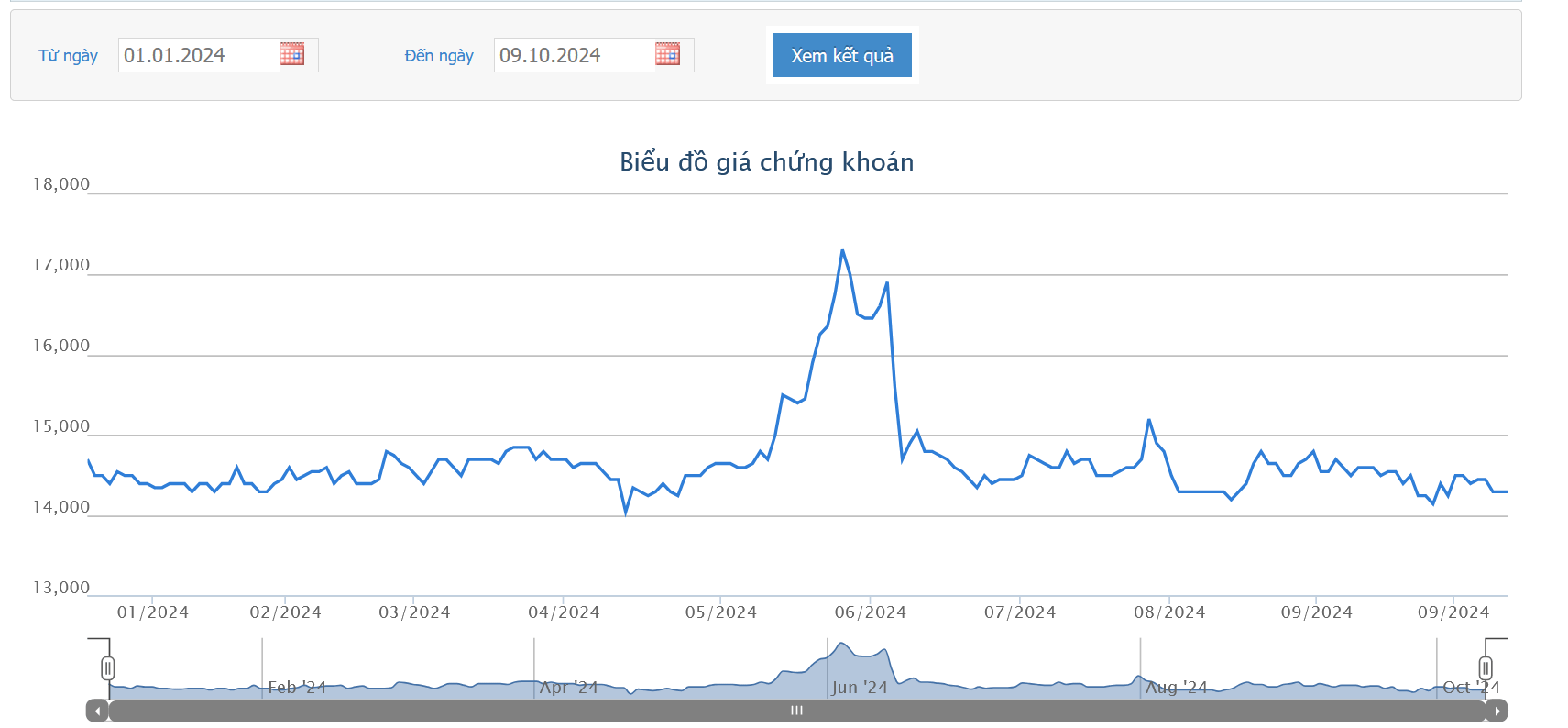This screenshot has height=728, width=1568.
Task: Open the calendar picker for Đến ngày
Action: (667, 54)
